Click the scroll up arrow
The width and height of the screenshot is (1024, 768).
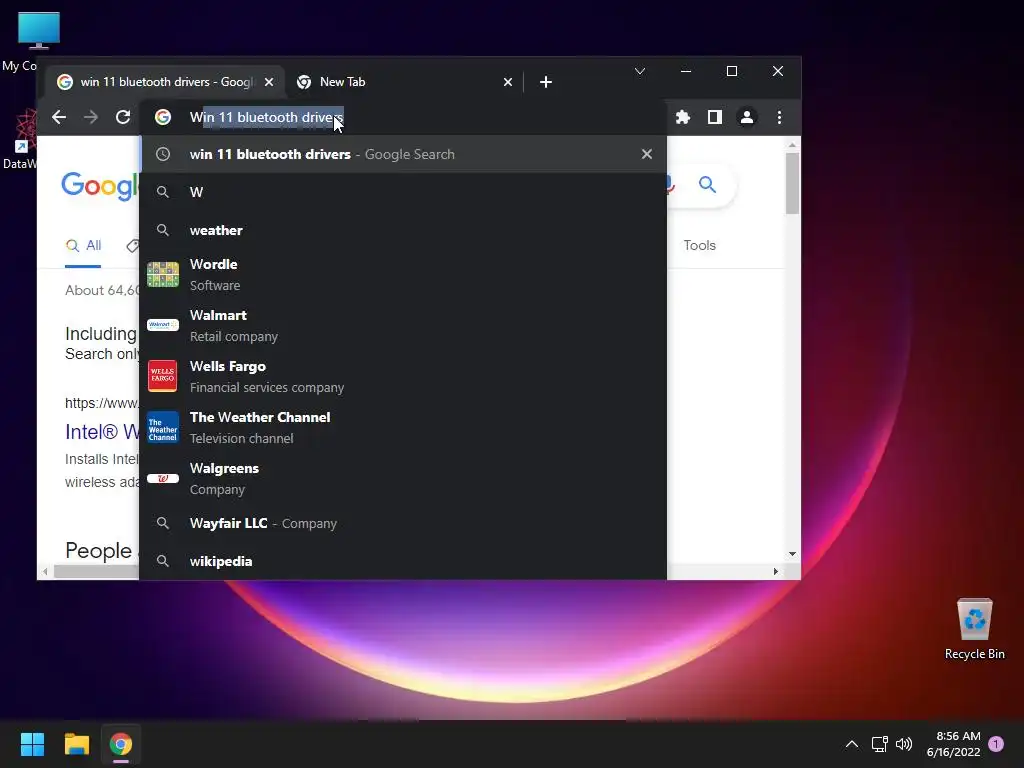(792, 145)
